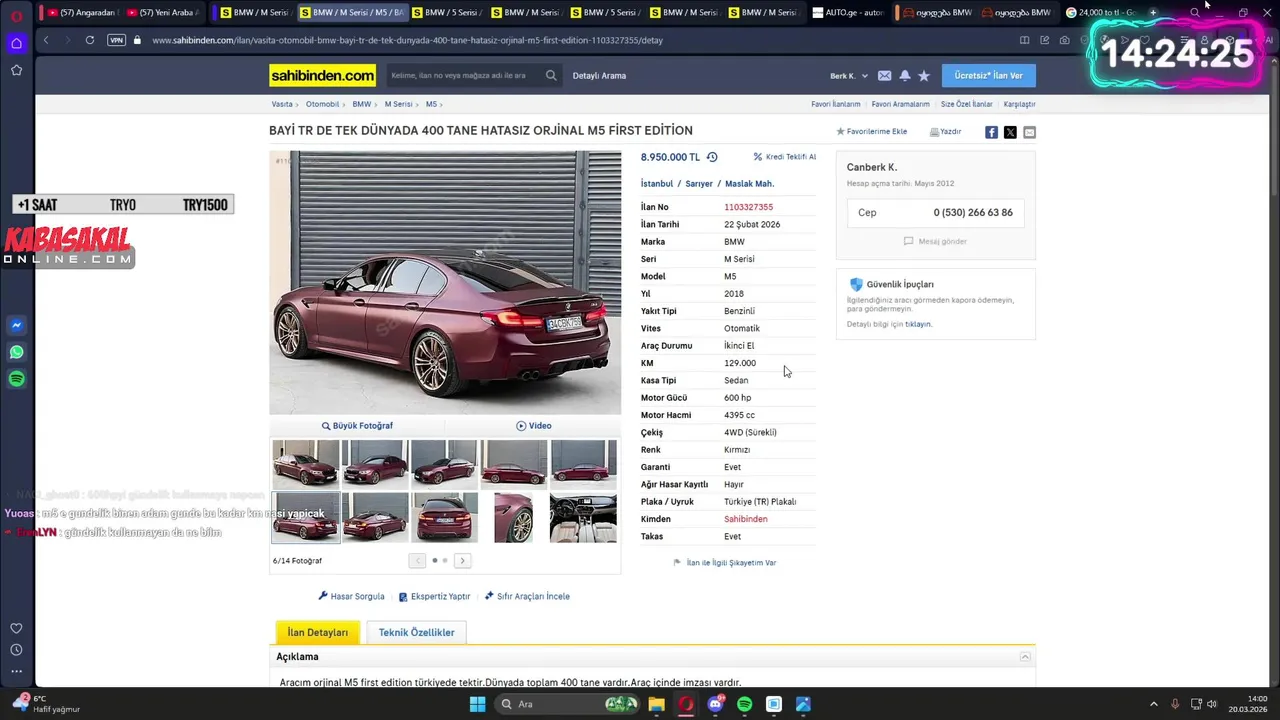1280x720 pixels.
Task: Open the heart icon in Opera sidebar
Action: tap(16, 628)
